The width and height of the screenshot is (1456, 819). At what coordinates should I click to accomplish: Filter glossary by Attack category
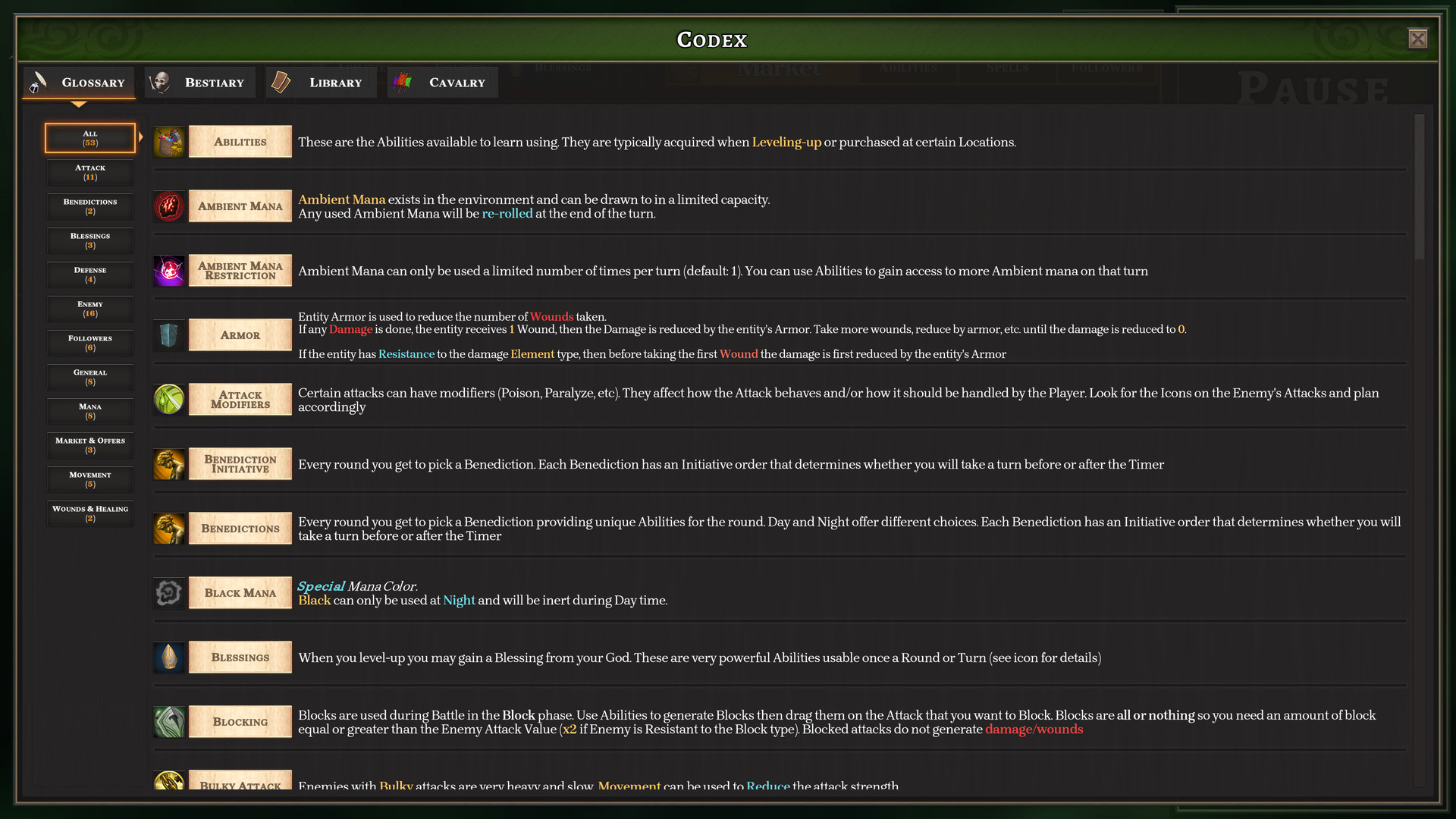pyautogui.click(x=90, y=172)
